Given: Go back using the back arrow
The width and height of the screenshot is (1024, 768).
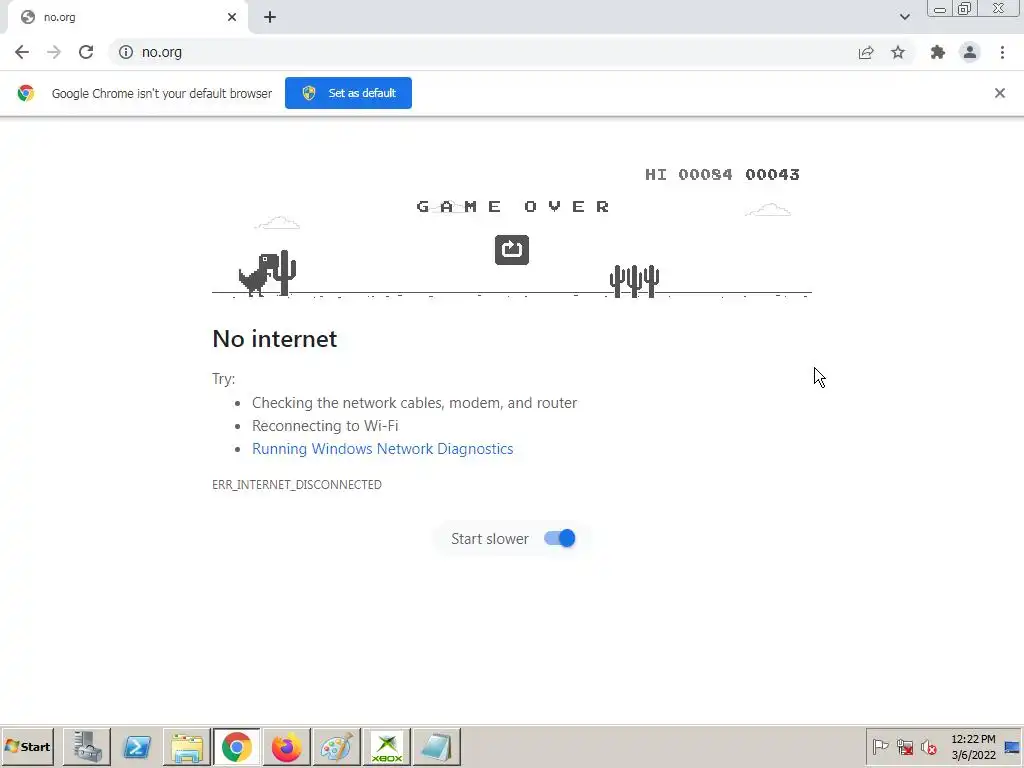Looking at the screenshot, I should tap(22, 52).
